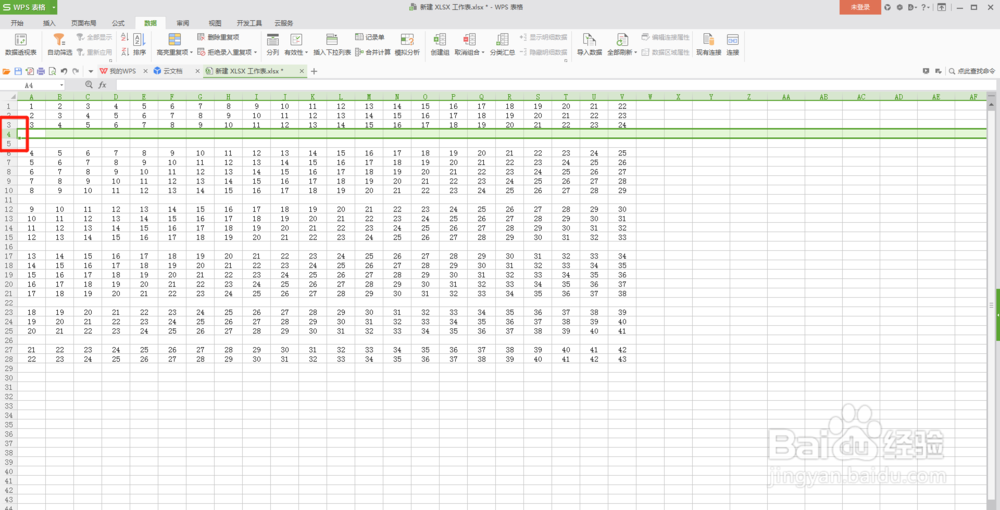The width and height of the screenshot is (1000, 510).
Task: Select the 视图 ribbon tab
Action: coord(215,23)
